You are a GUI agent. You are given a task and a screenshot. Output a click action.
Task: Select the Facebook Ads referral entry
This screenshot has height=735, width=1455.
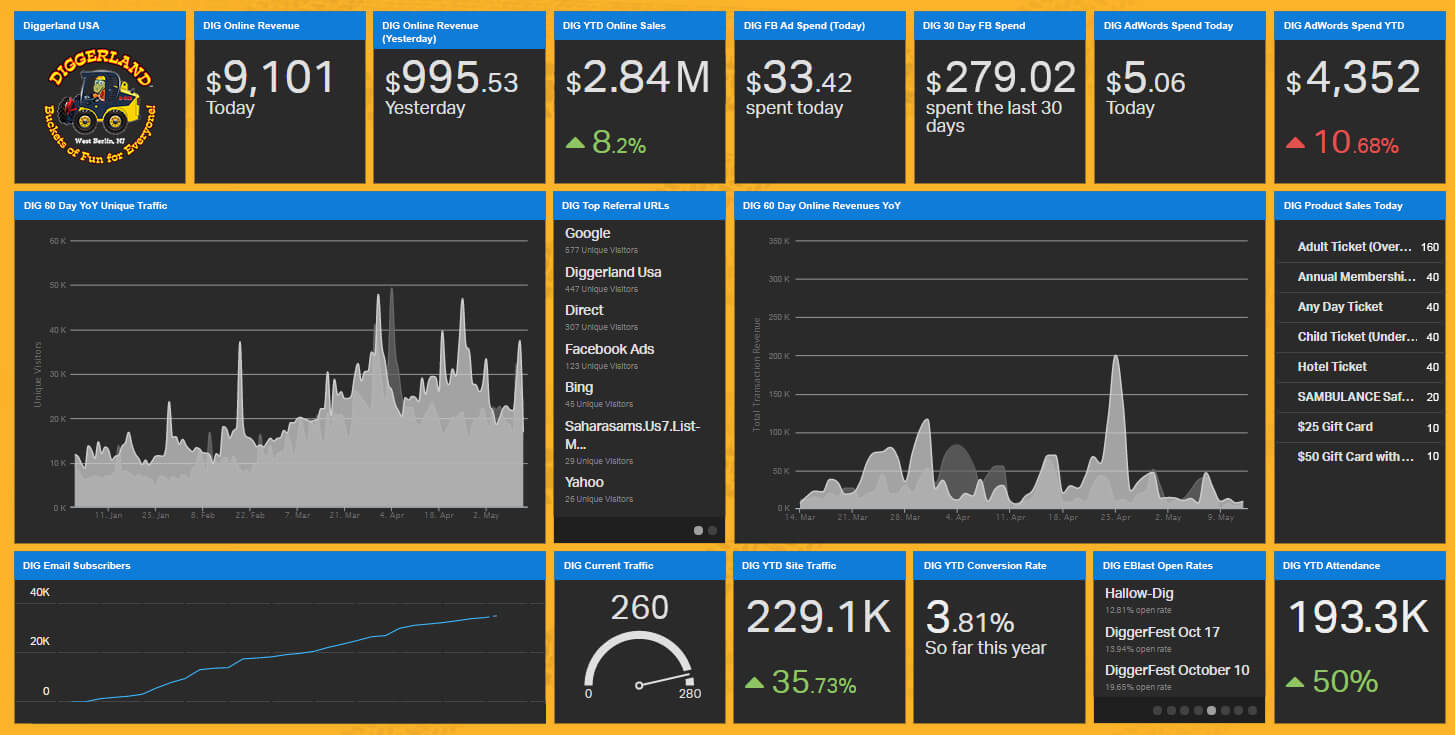point(638,356)
